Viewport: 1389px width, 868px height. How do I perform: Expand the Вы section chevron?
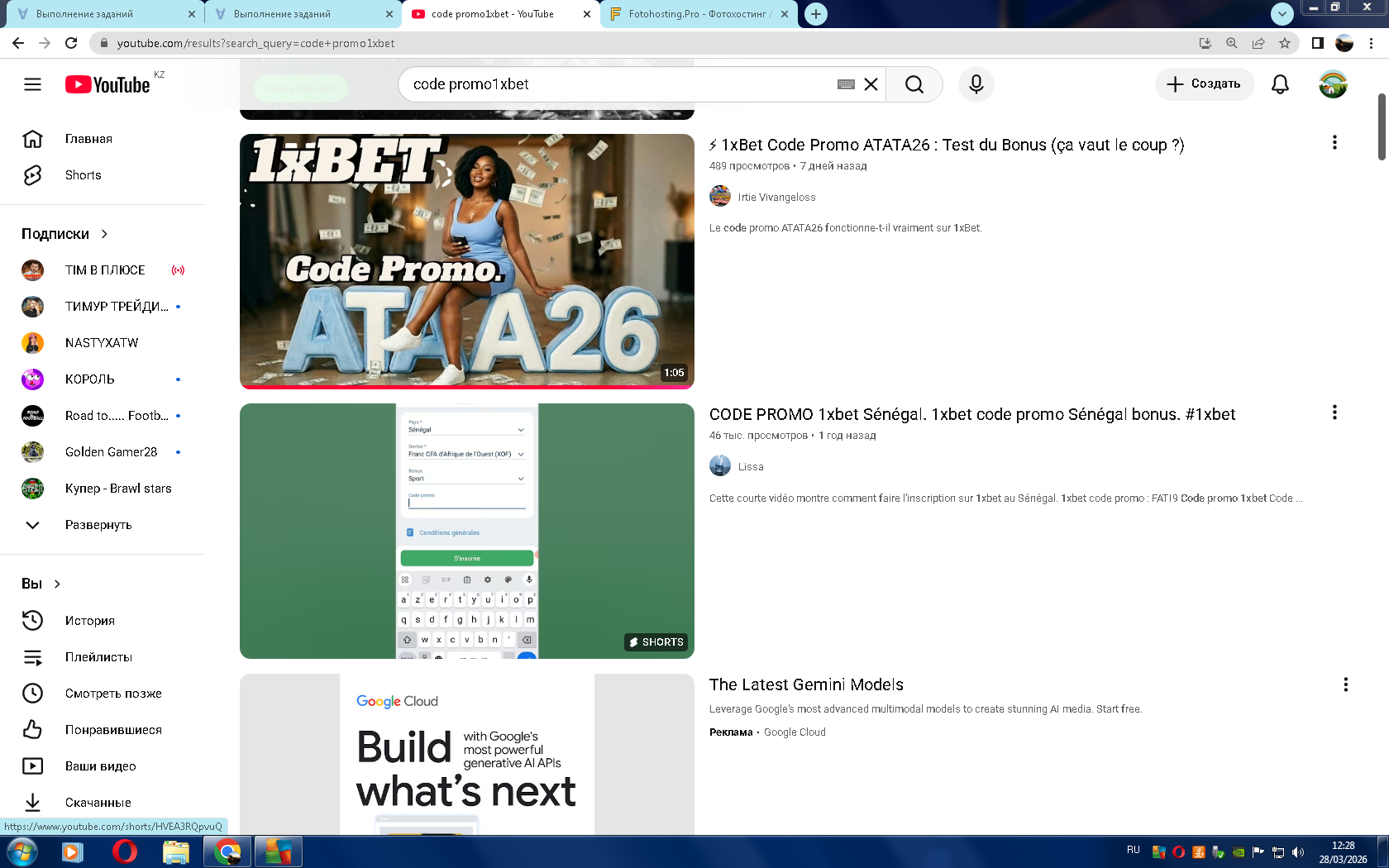57,584
